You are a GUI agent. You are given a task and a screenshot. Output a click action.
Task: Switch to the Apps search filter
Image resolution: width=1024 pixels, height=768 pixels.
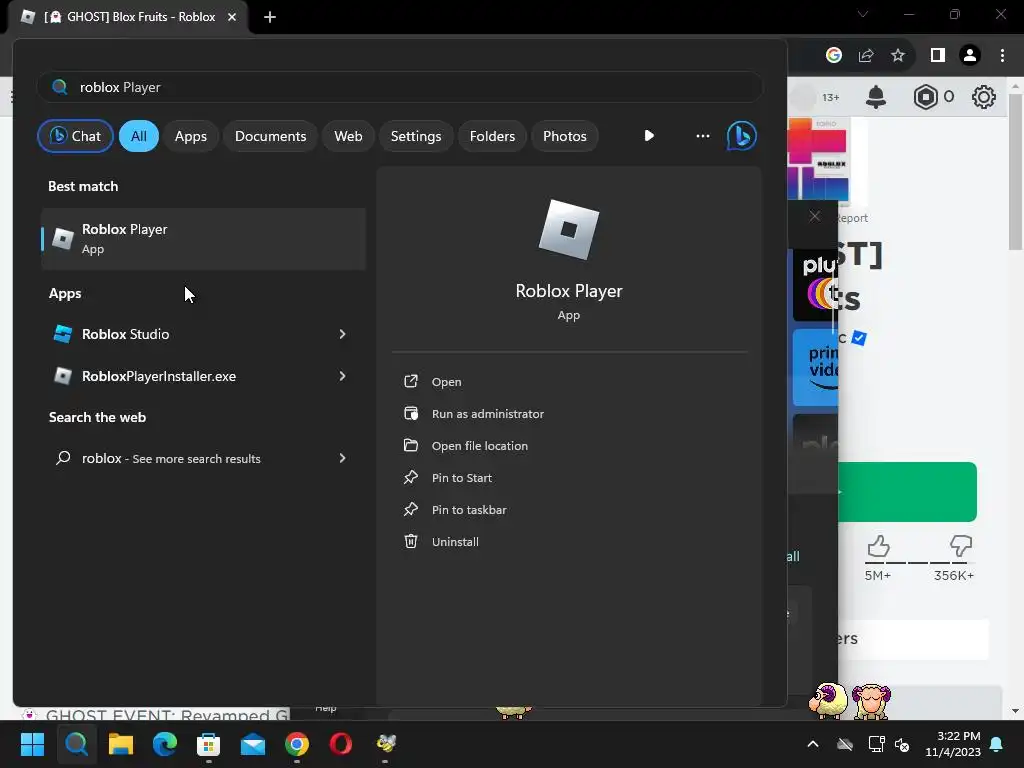pyautogui.click(x=191, y=136)
